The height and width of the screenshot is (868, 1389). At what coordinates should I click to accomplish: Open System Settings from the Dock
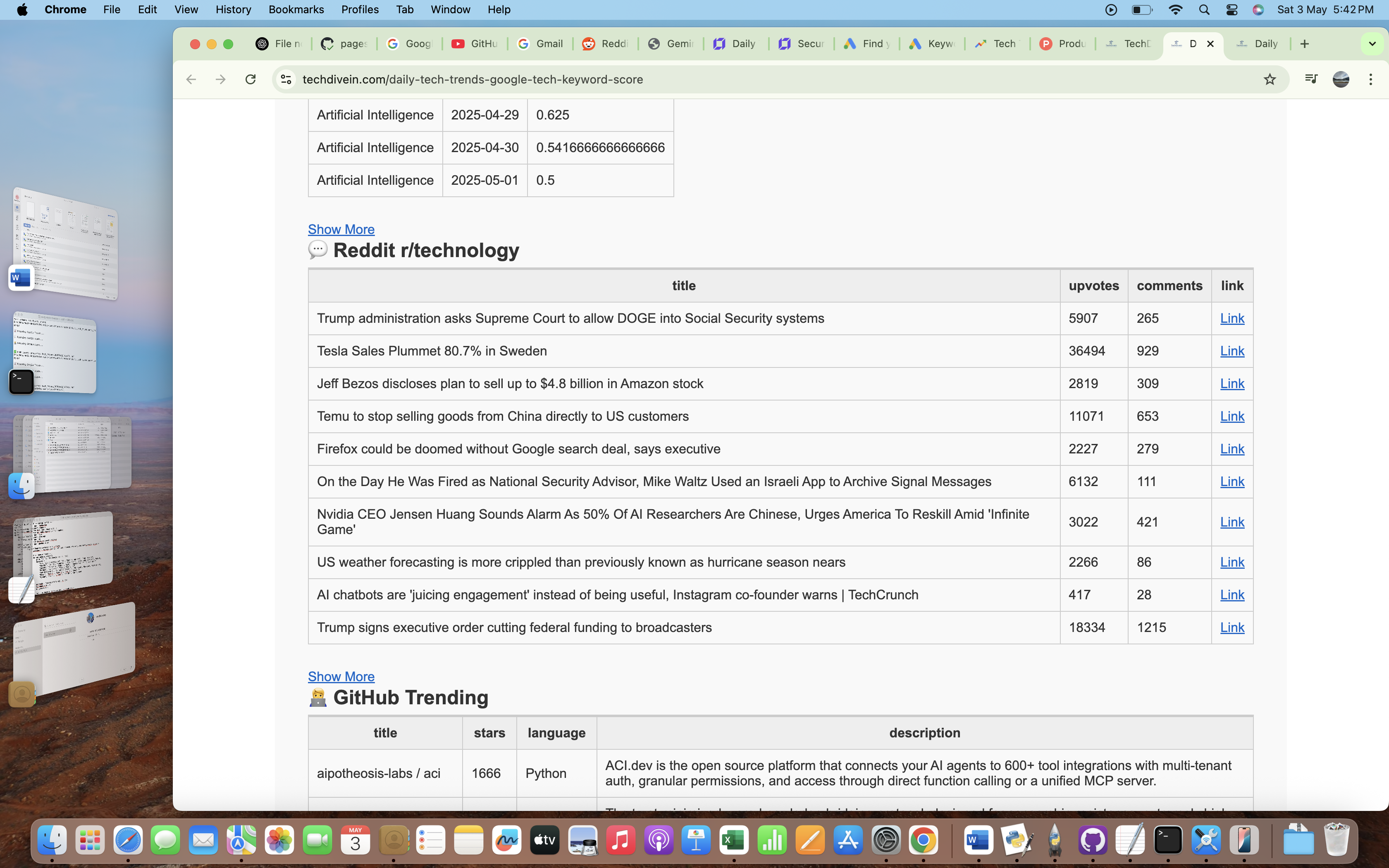point(885,840)
